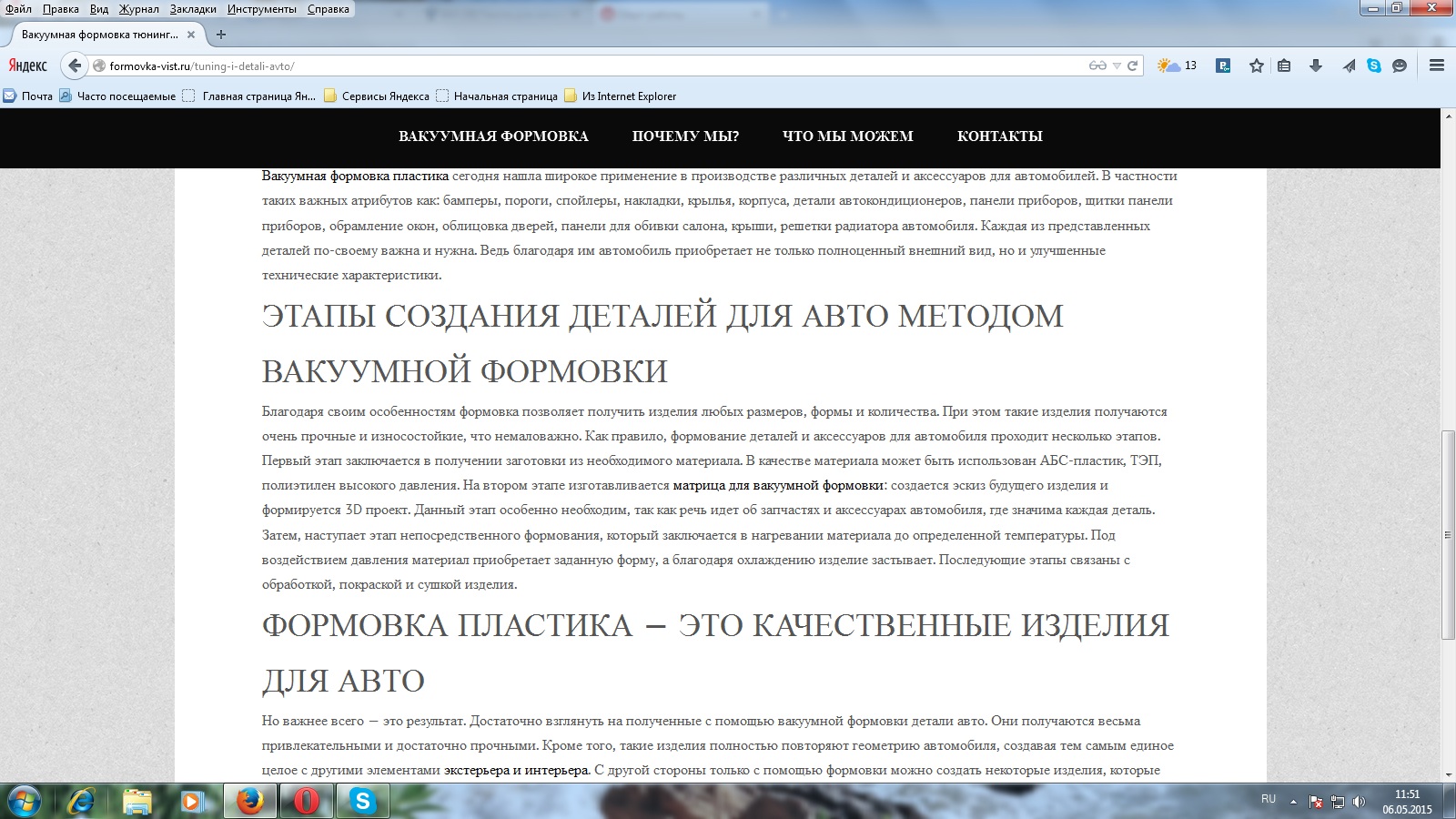Click the RU language indicator

click(x=1269, y=799)
